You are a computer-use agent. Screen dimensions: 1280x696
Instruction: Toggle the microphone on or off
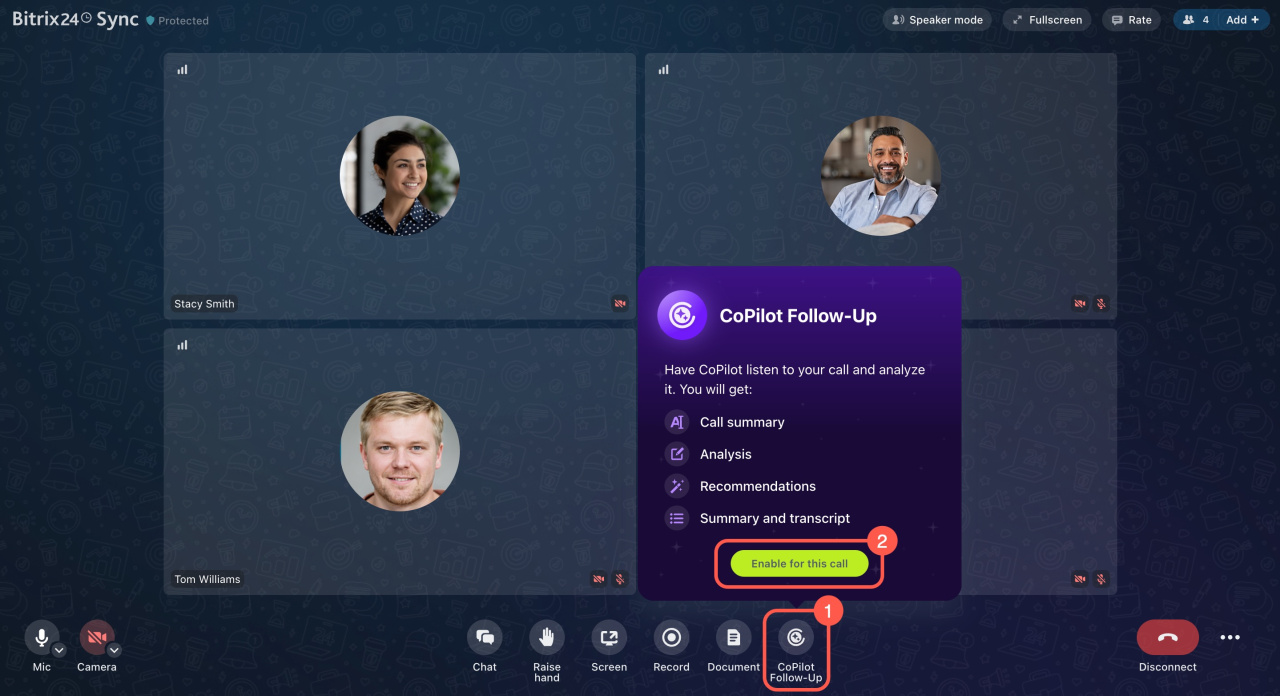point(41,636)
